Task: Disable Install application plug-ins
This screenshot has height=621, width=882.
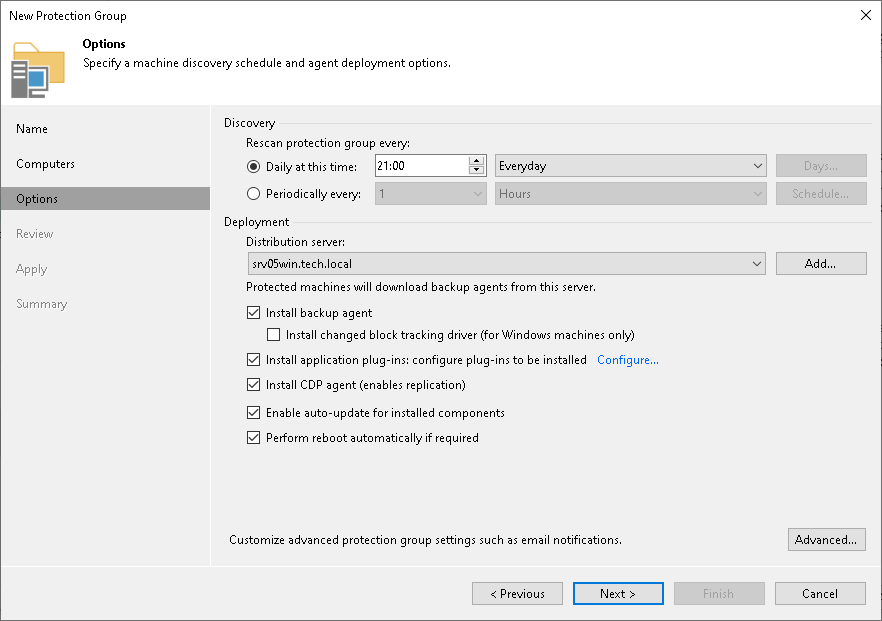Action: point(253,359)
